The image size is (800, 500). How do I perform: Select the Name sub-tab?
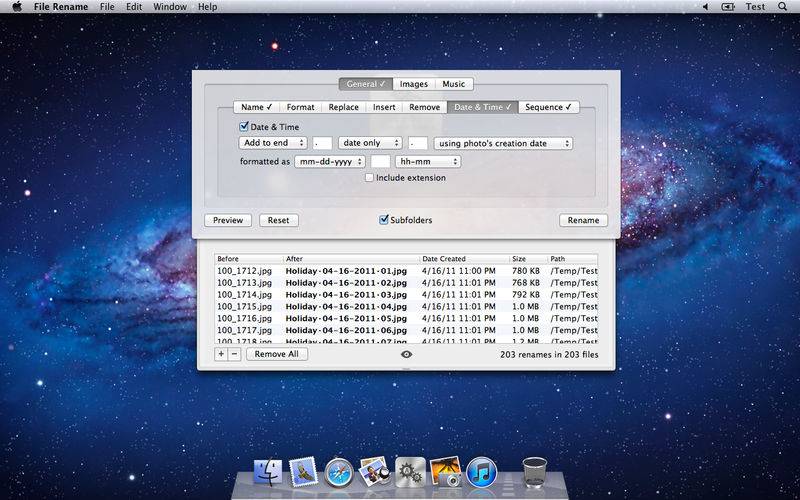click(x=257, y=107)
